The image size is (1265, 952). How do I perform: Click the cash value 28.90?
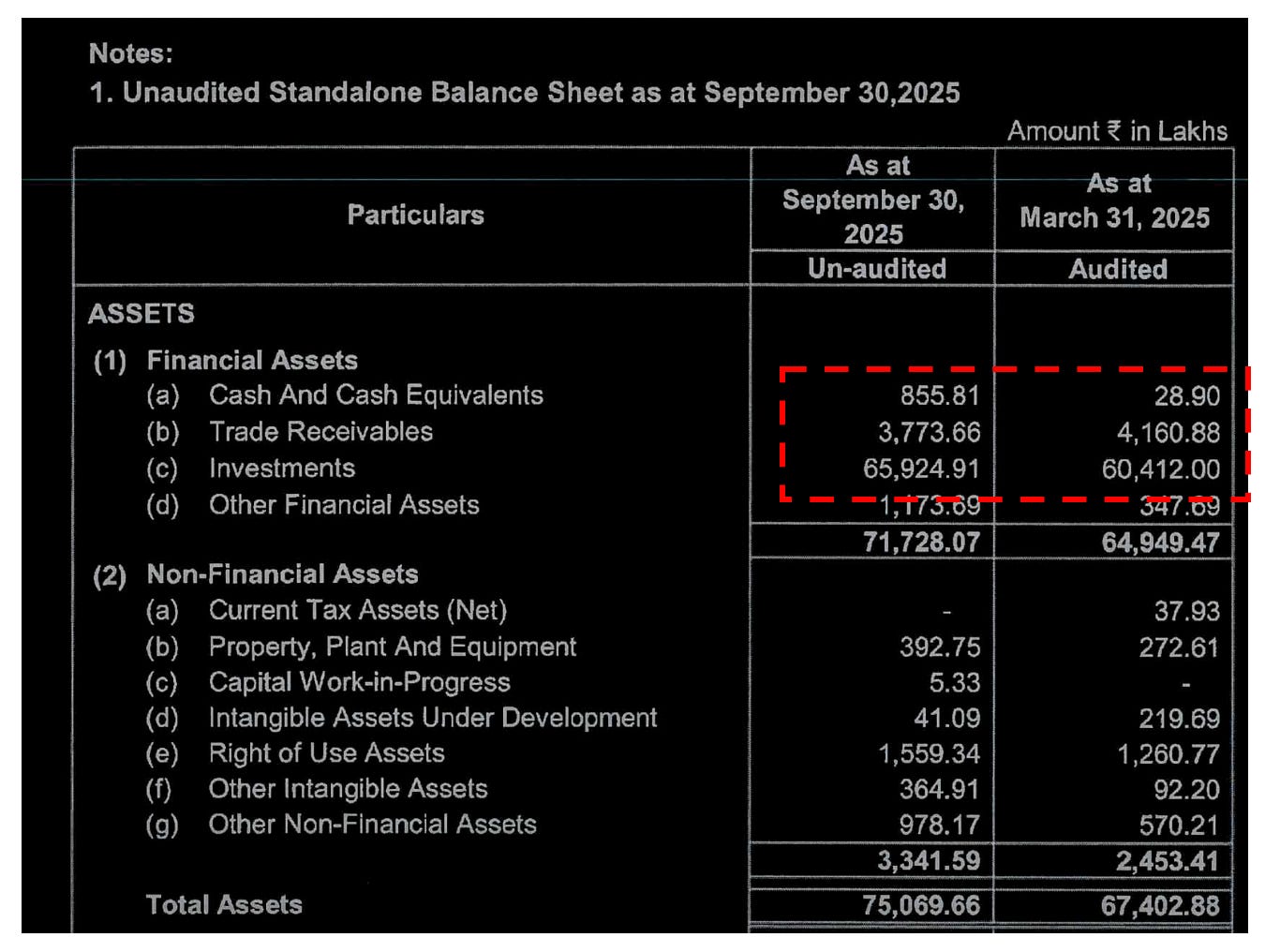1186,396
